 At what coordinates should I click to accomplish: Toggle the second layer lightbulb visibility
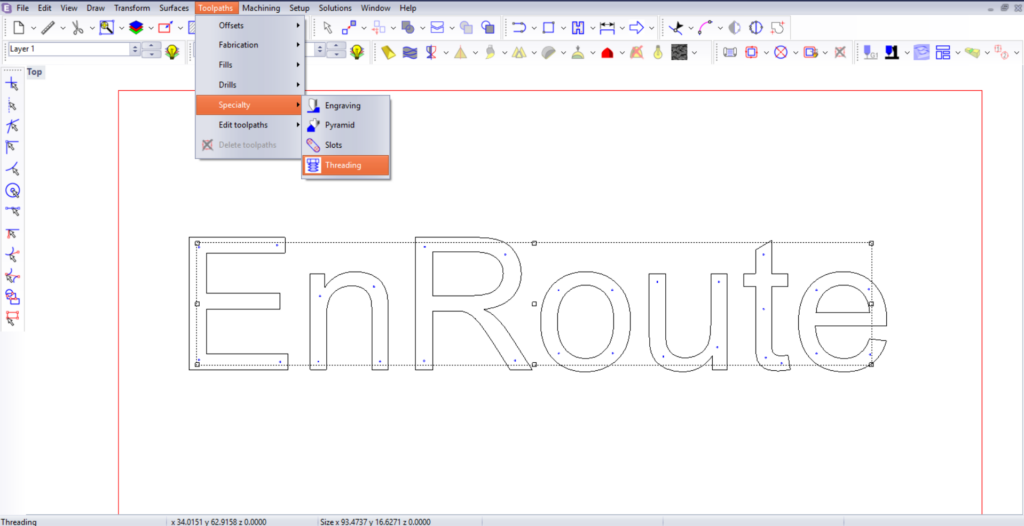click(x=357, y=52)
